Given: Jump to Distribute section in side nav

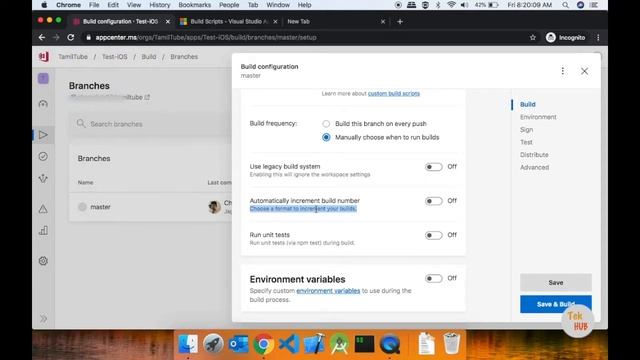Looking at the screenshot, I should pyautogui.click(x=534, y=155).
